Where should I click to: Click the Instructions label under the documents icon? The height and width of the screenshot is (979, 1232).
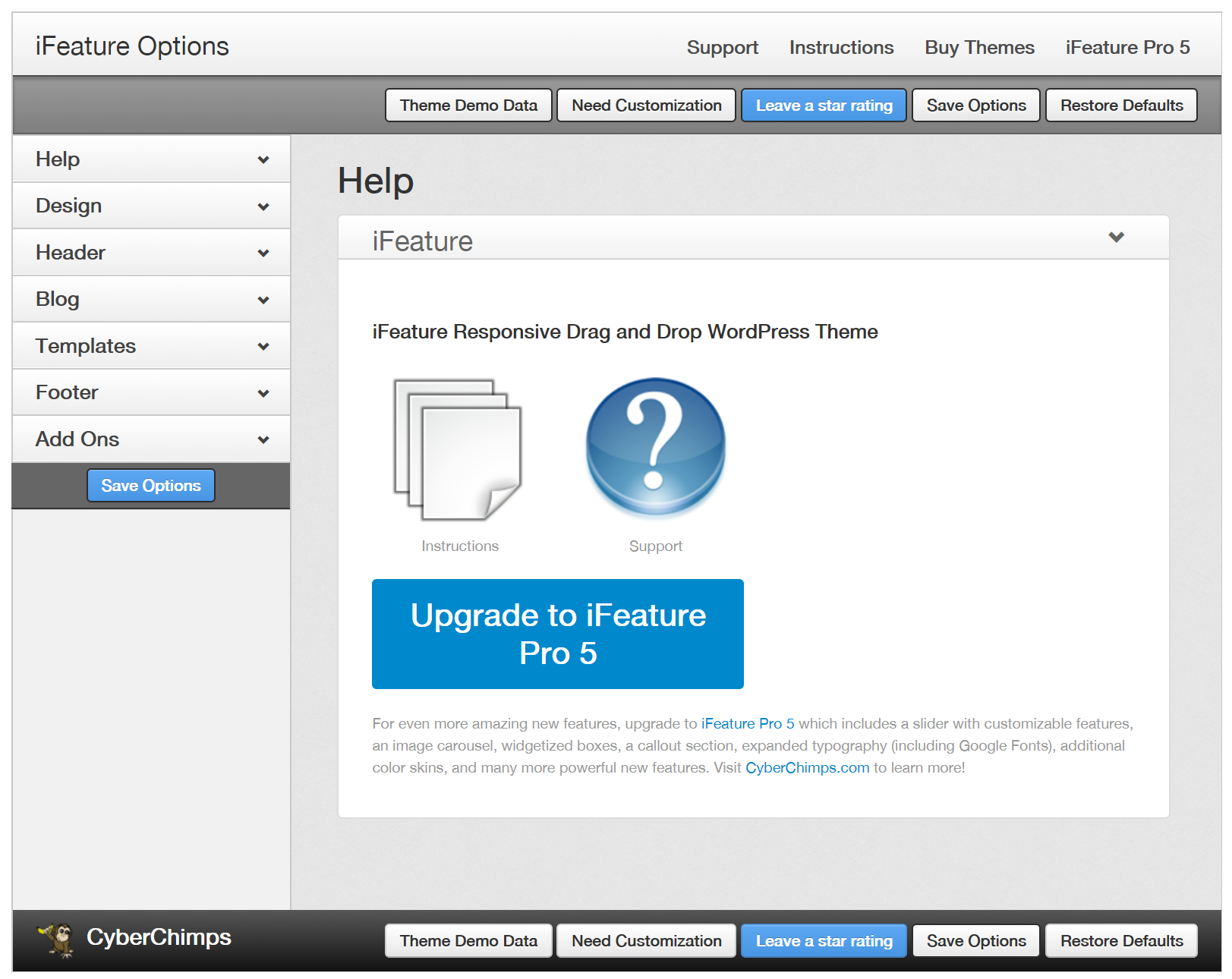pyautogui.click(x=460, y=546)
